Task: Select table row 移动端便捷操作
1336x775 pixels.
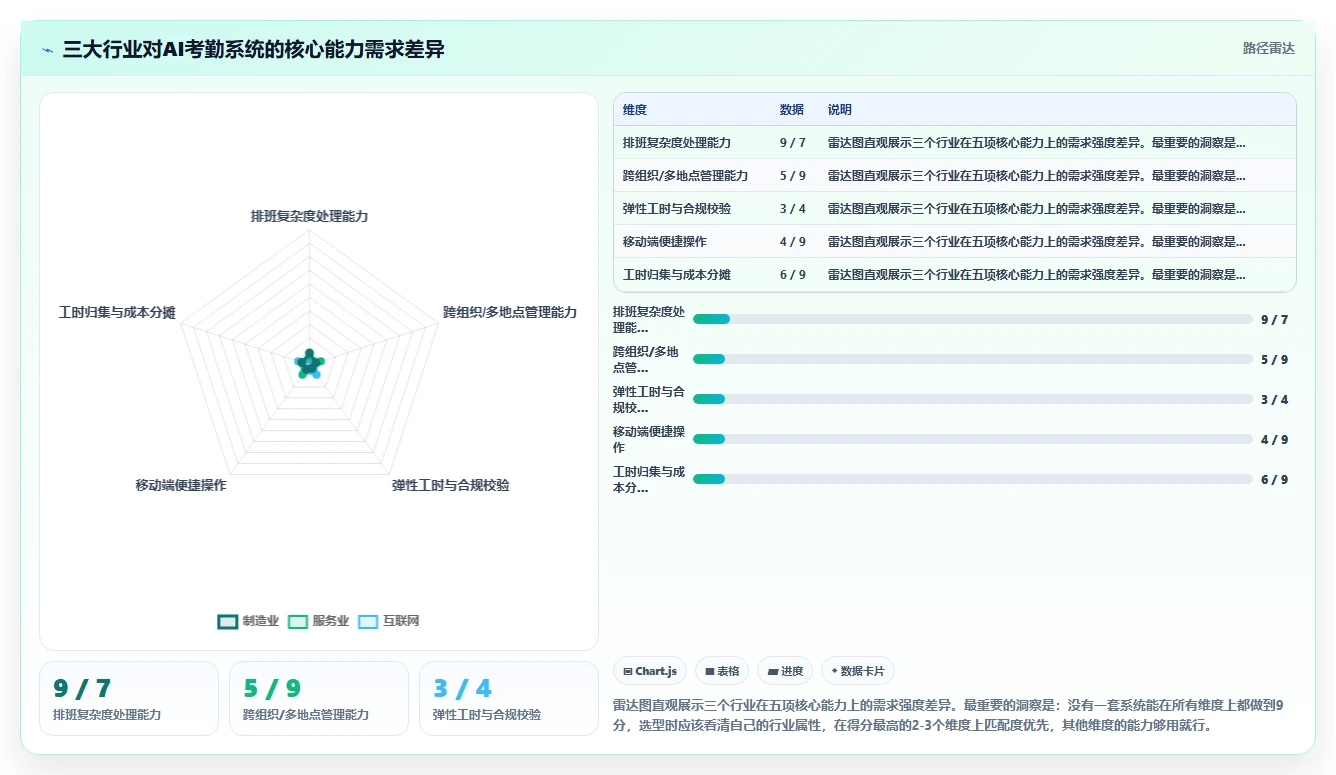Action: tap(954, 242)
